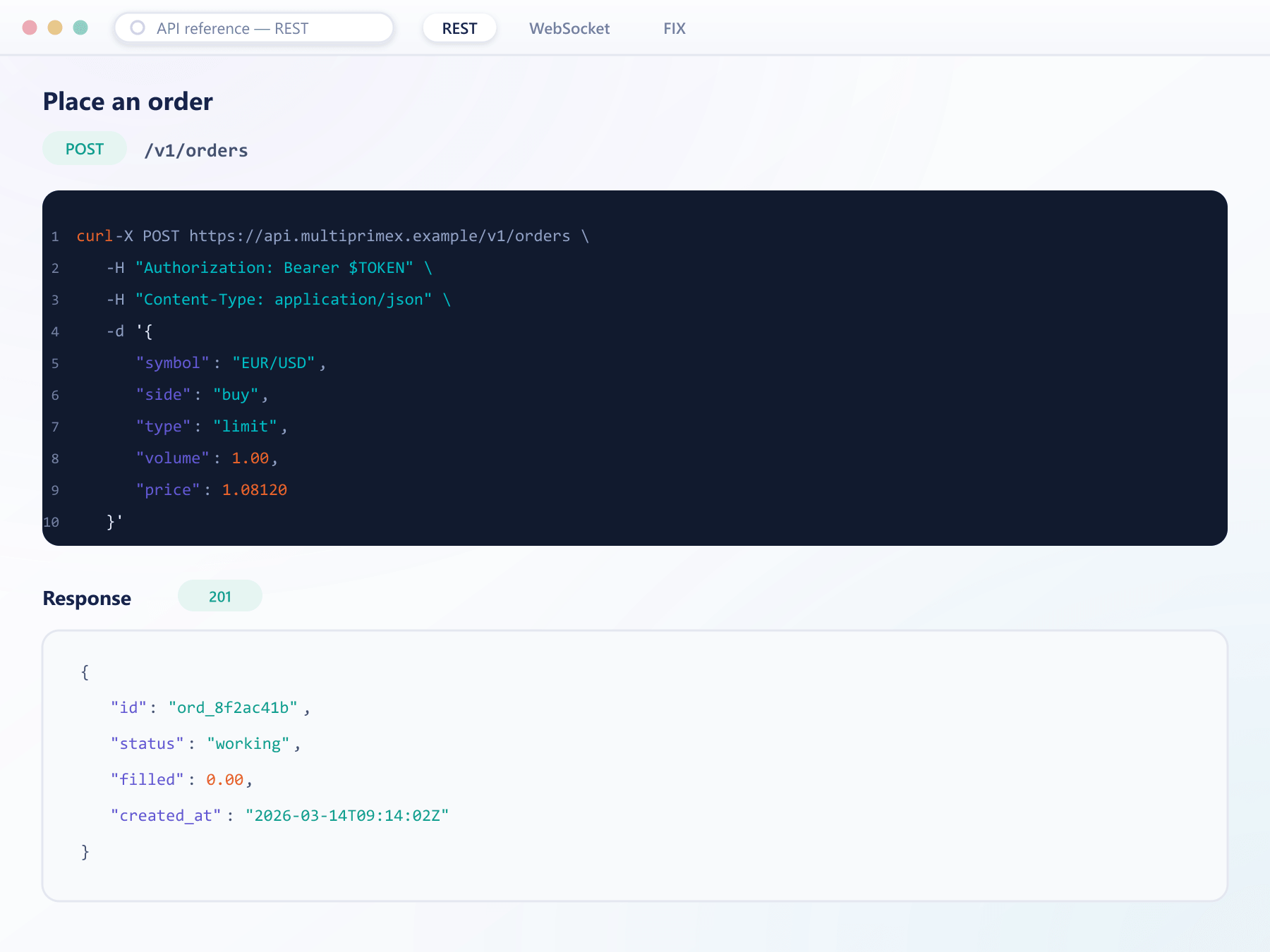This screenshot has height=952, width=1270.
Task: Click the "symbol" key in request
Action: pos(172,363)
